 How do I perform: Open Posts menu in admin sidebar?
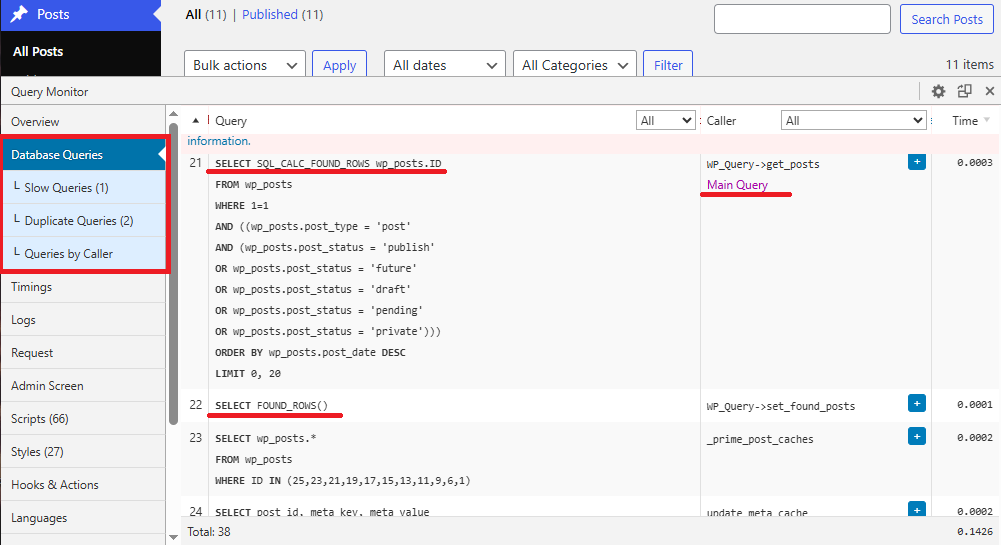point(80,15)
